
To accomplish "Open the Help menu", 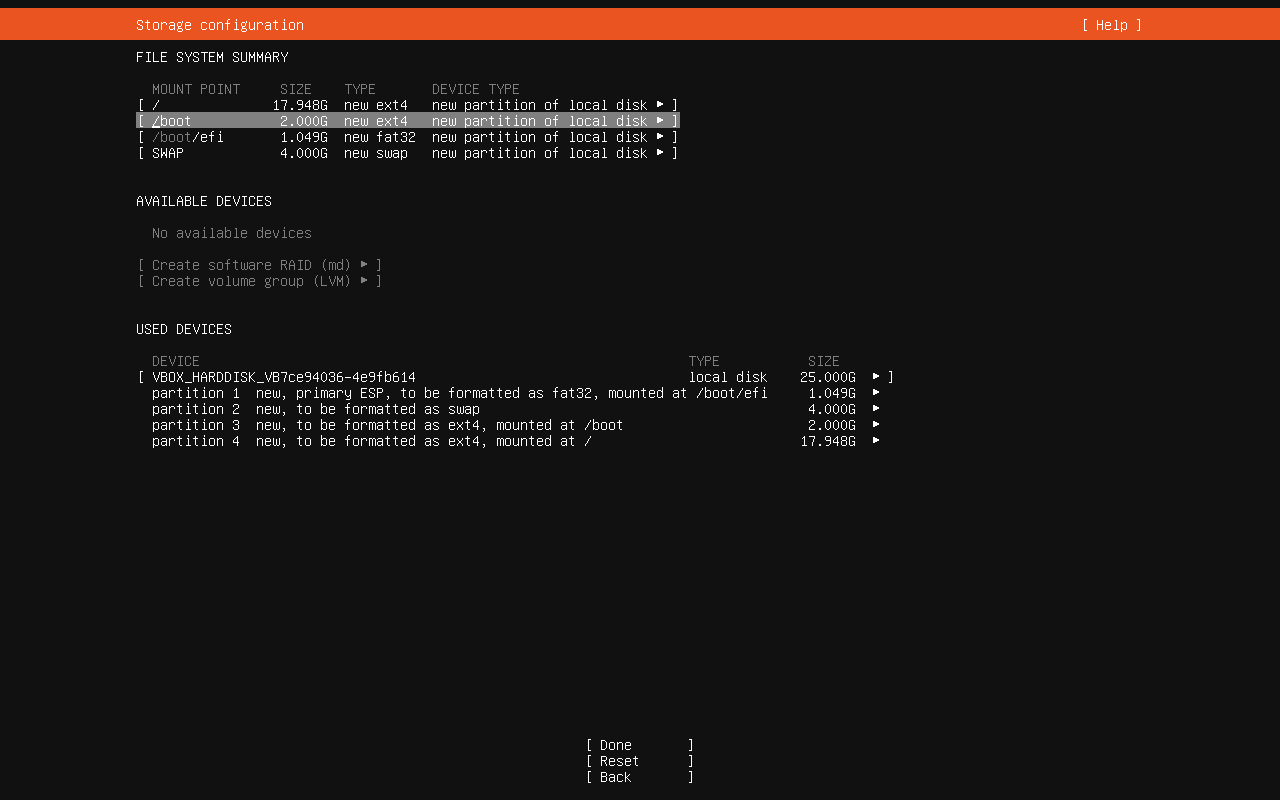I will click(1111, 25).
